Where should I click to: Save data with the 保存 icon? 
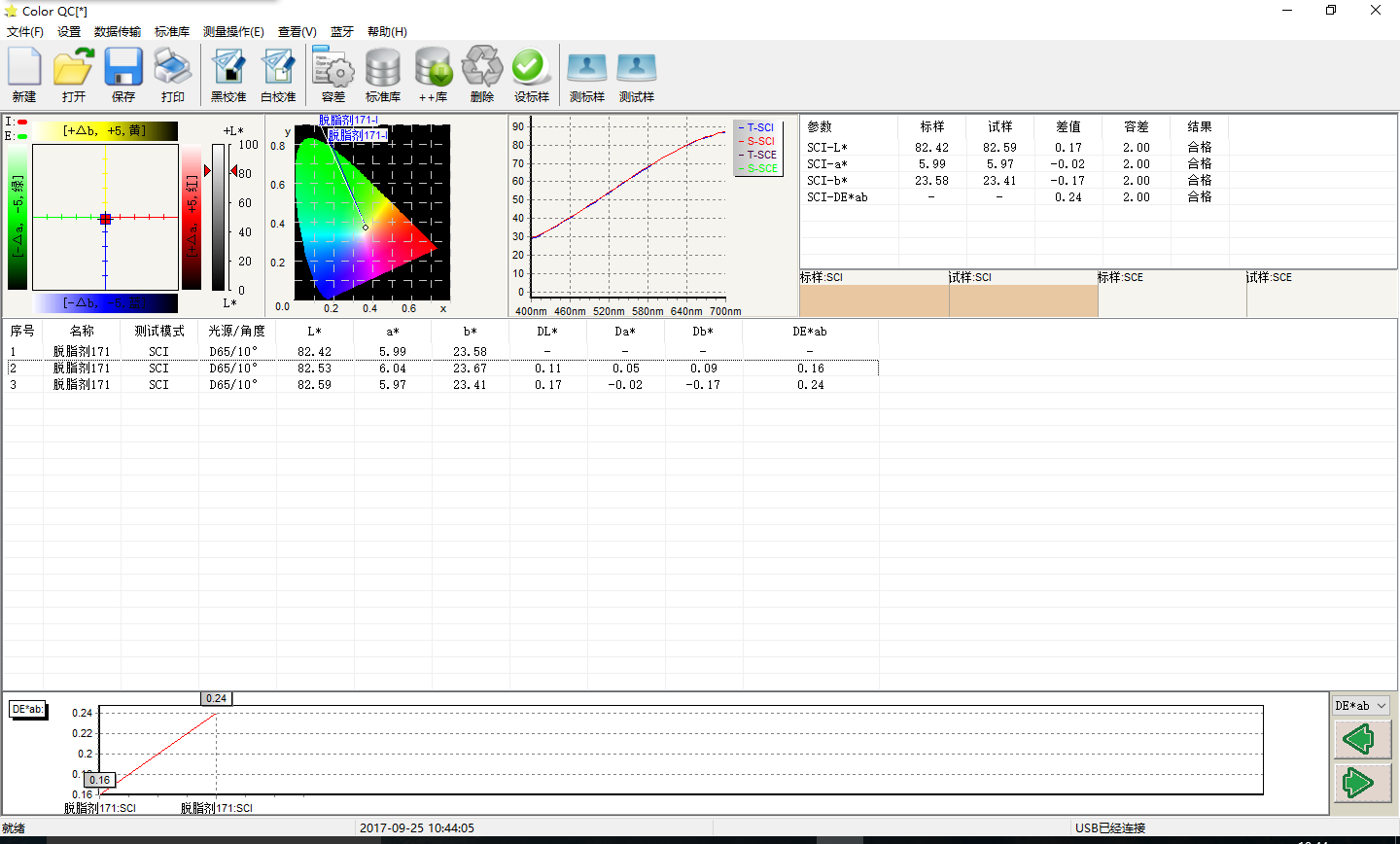tap(123, 75)
